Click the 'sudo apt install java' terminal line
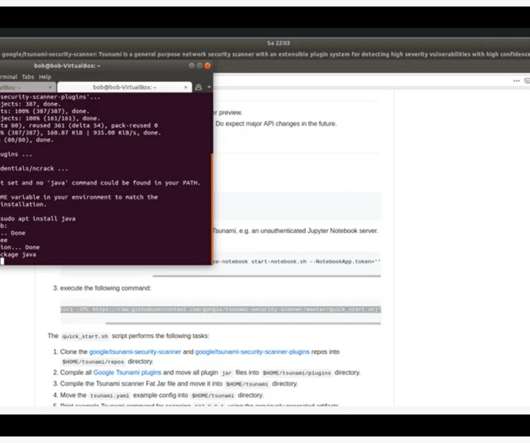The height and width of the screenshot is (443, 530). pyautogui.click(x=38, y=219)
